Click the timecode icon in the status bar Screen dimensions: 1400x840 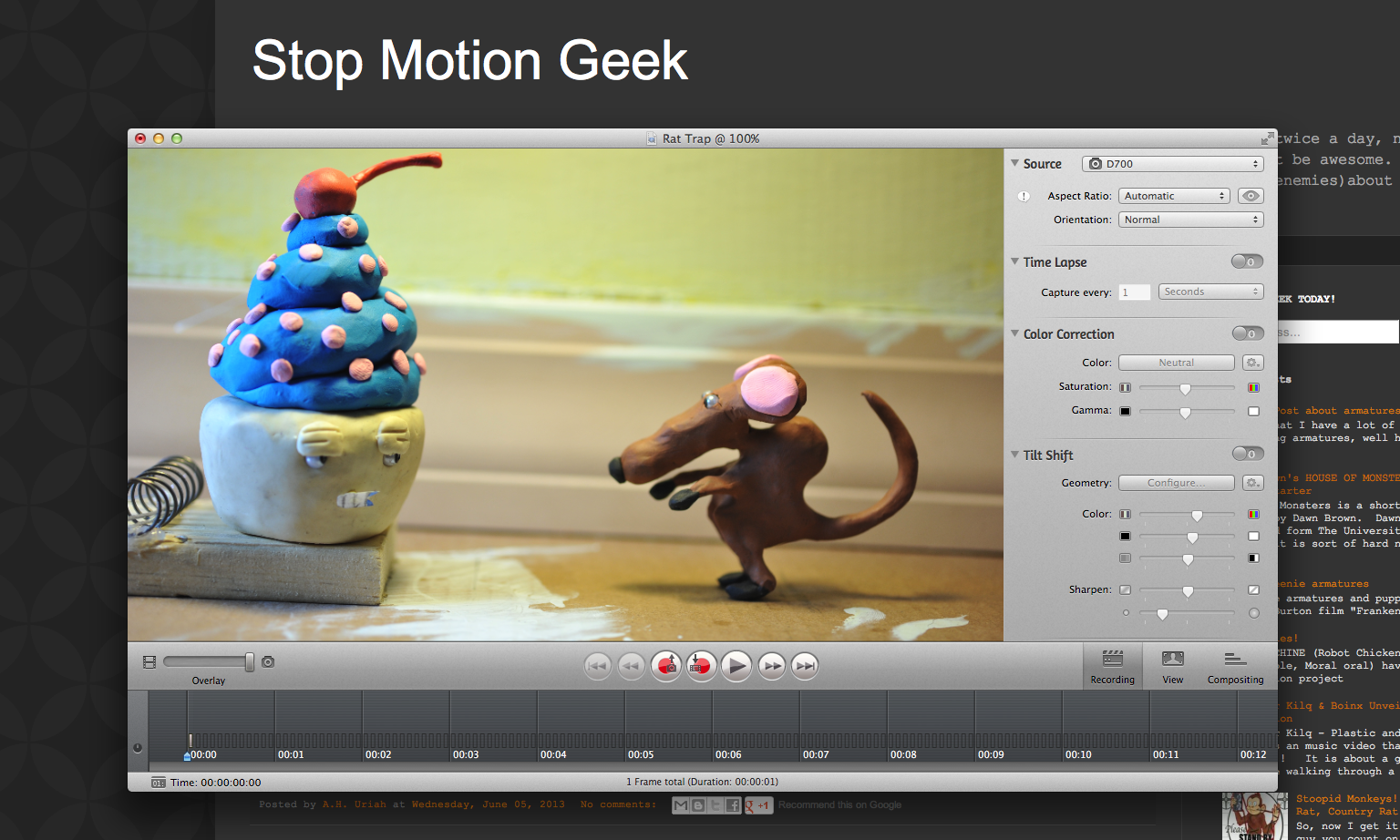click(x=159, y=783)
